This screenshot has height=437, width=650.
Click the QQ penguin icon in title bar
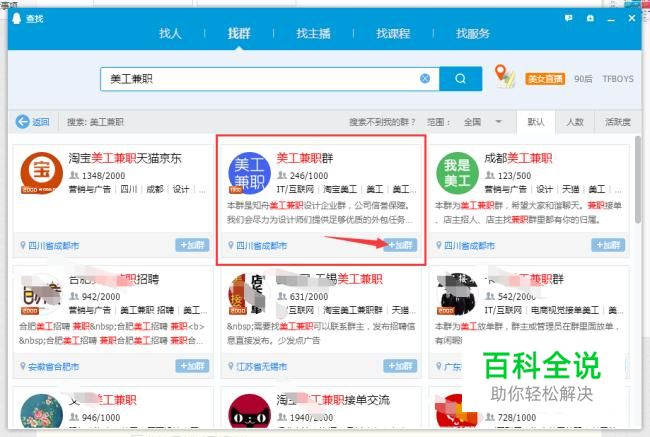click(x=17, y=19)
